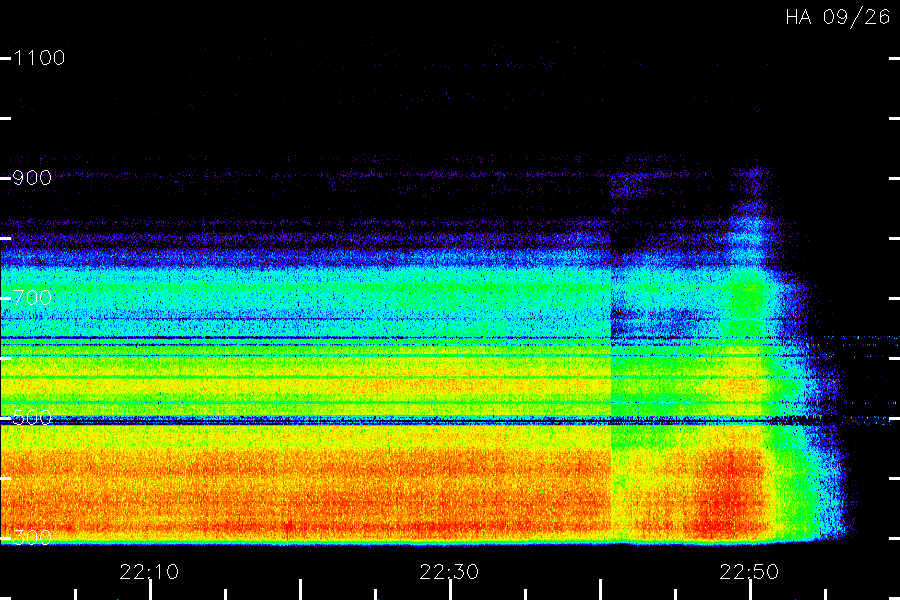Click the 300 frequency axis label
This screenshot has width=900, height=600.
(32, 538)
